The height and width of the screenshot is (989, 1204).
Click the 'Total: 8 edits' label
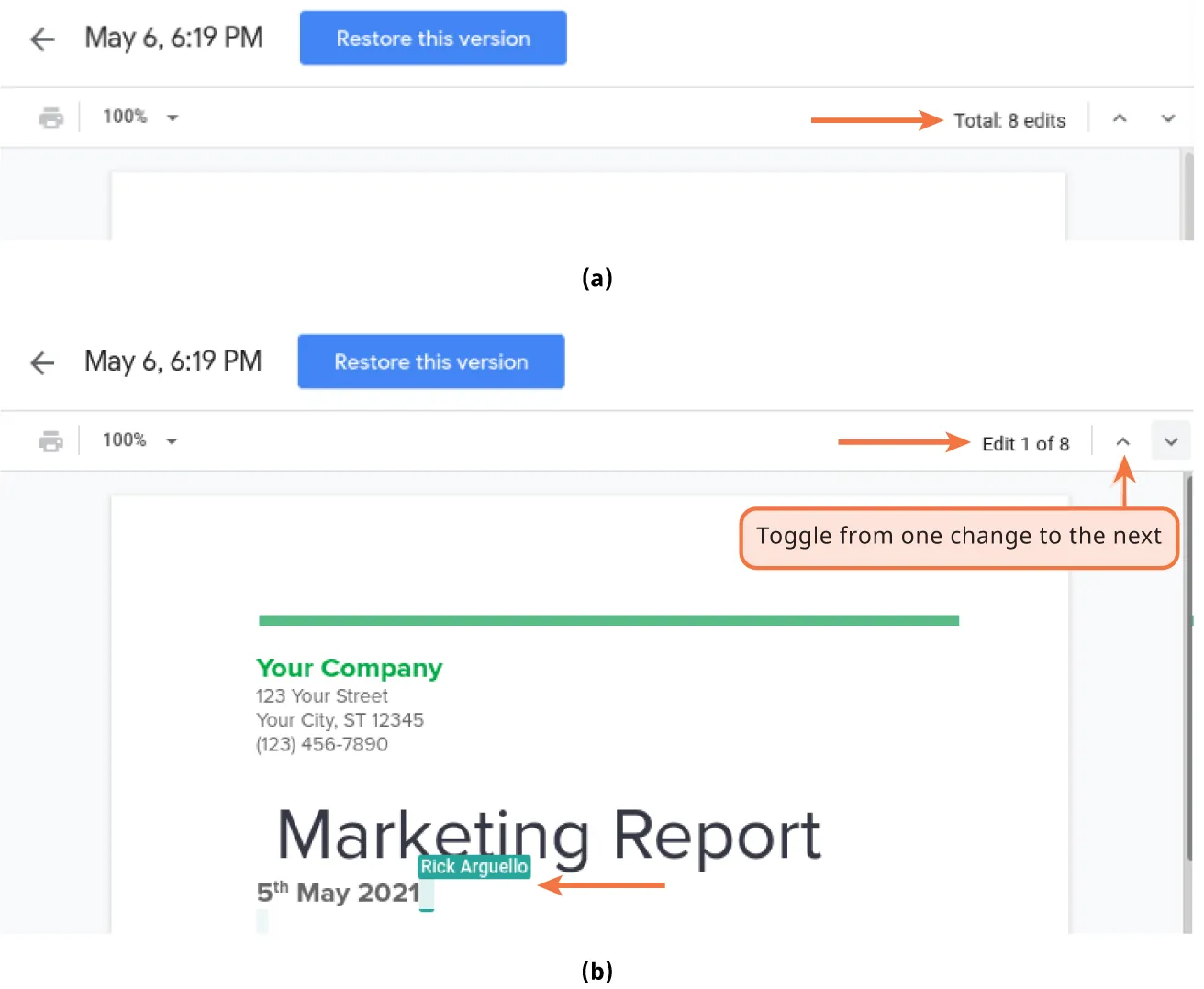(1009, 120)
